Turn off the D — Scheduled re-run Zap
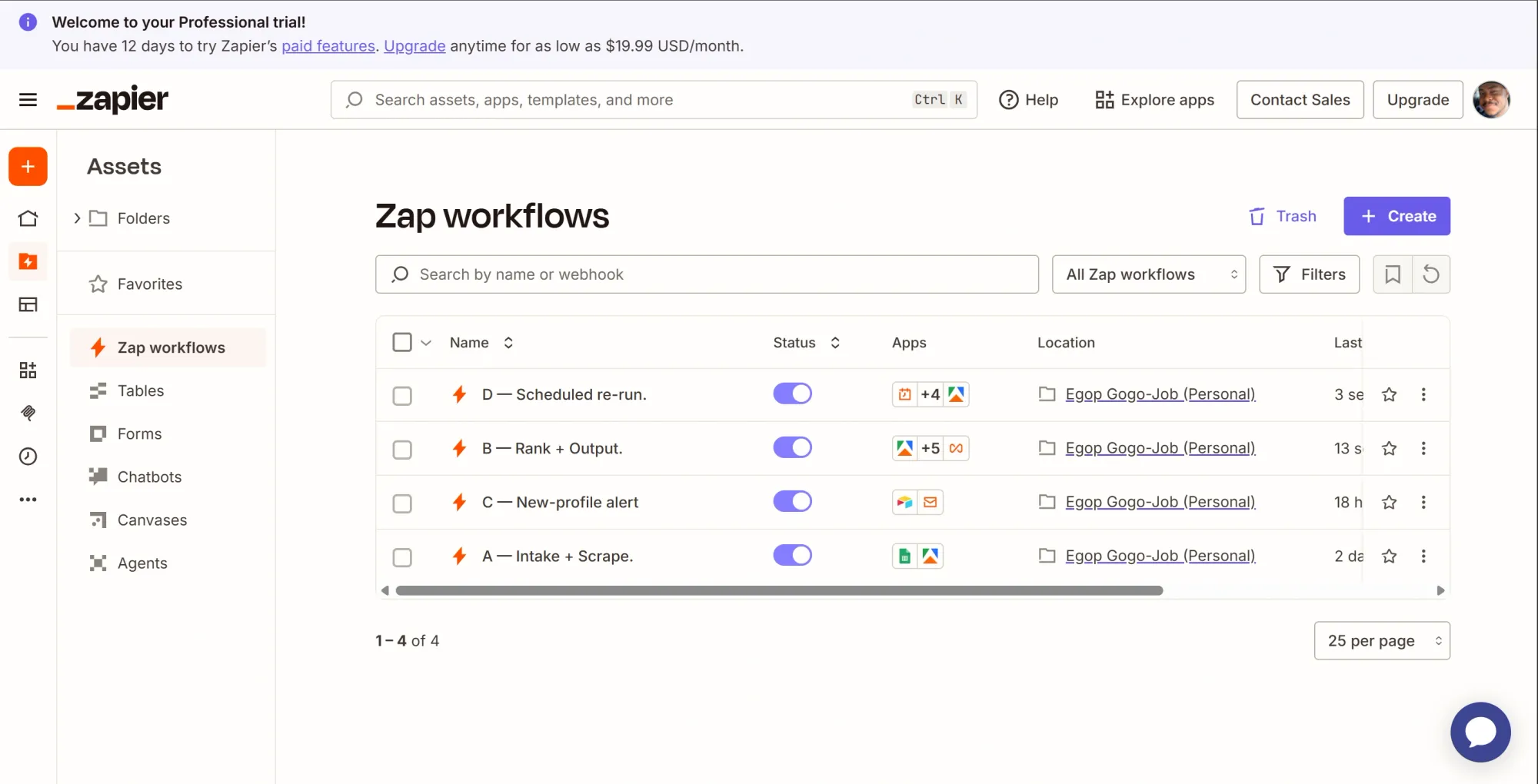The image size is (1538, 784). pyautogui.click(x=792, y=394)
